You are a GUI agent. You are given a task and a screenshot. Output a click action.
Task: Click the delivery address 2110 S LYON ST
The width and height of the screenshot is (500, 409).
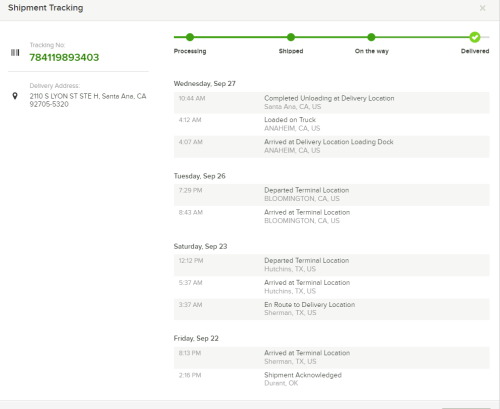click(x=88, y=100)
